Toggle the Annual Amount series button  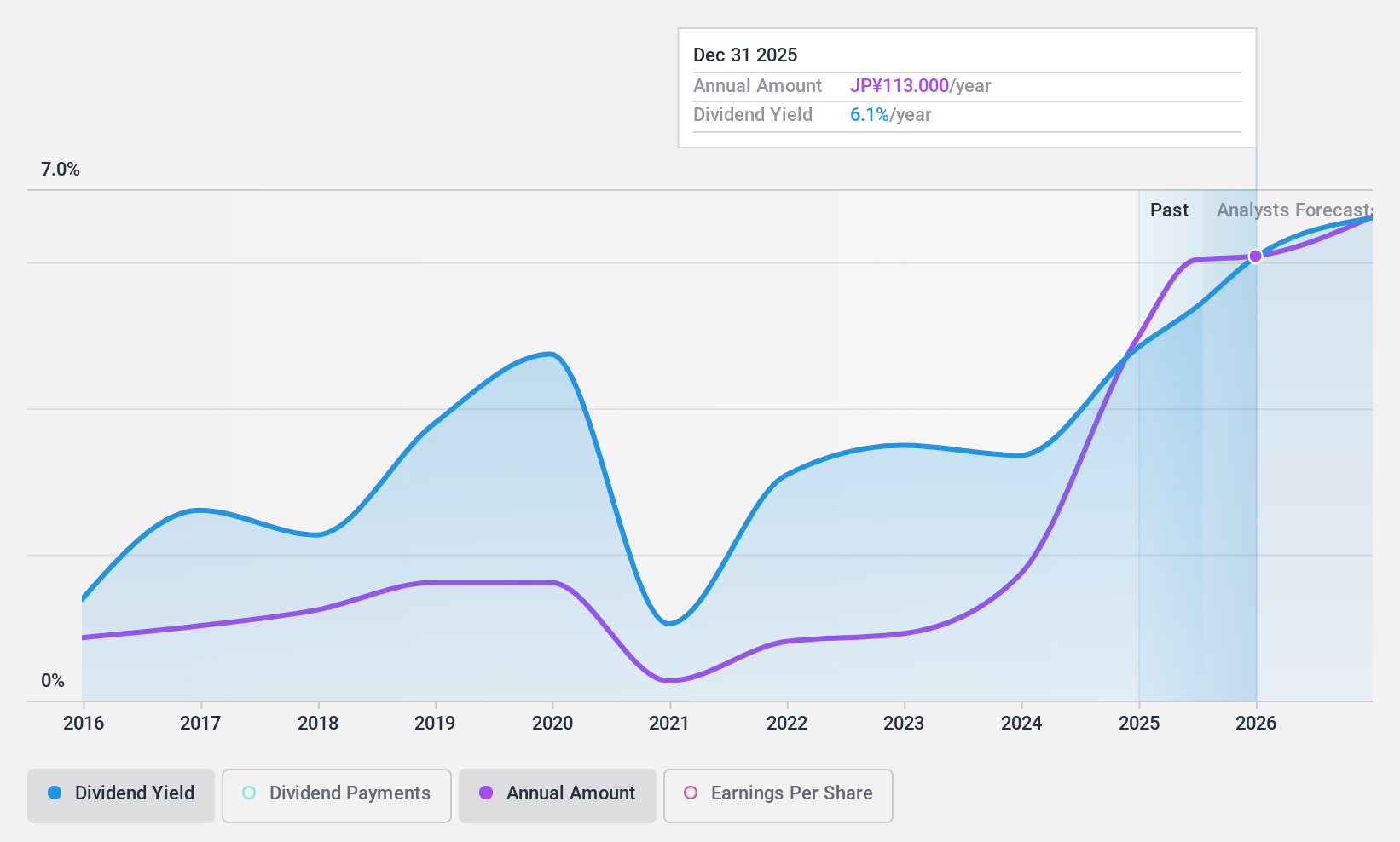(x=558, y=796)
